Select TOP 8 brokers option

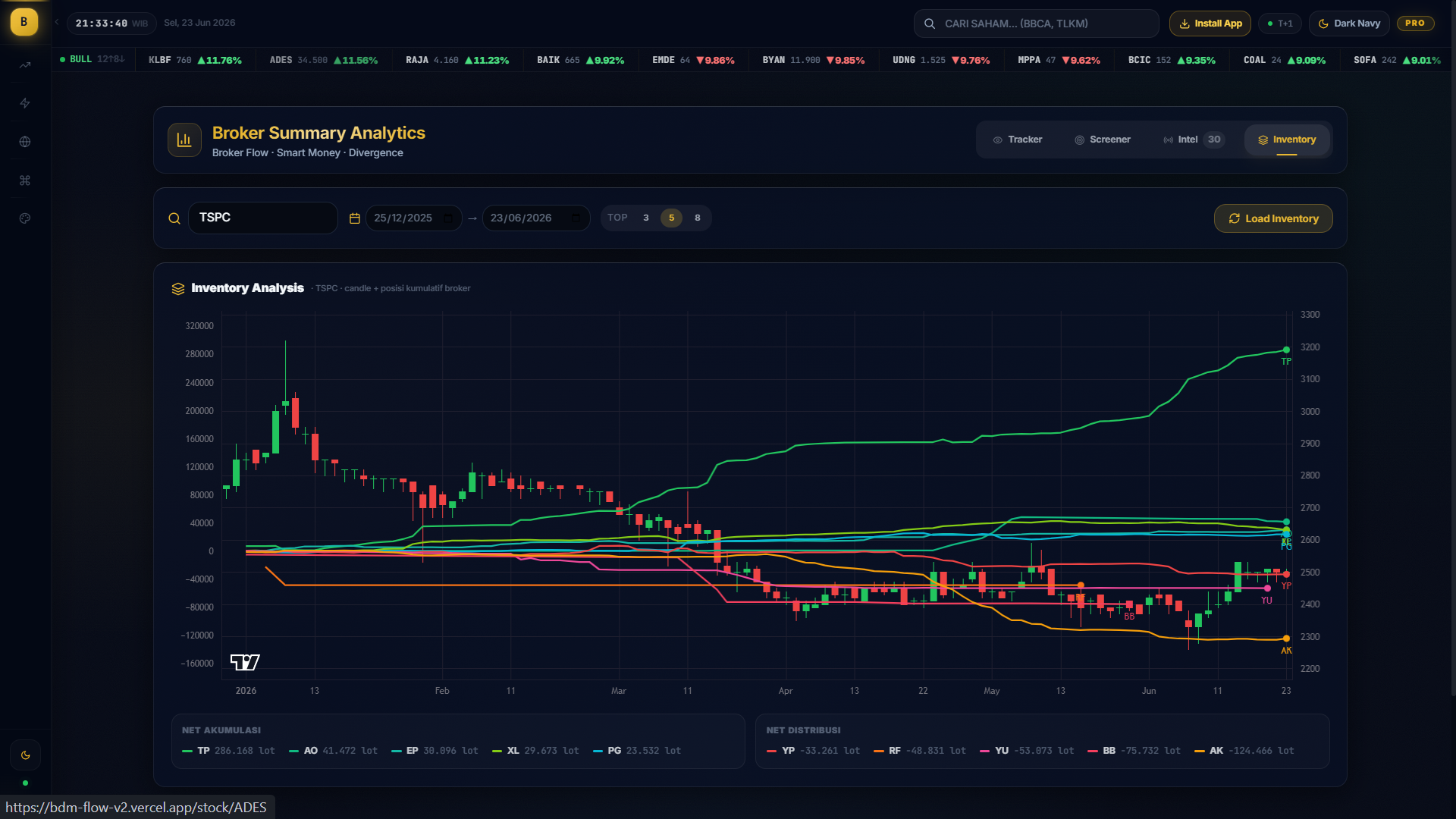(698, 218)
